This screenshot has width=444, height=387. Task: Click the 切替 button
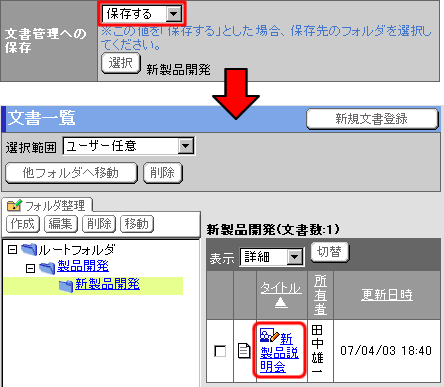[330, 252]
